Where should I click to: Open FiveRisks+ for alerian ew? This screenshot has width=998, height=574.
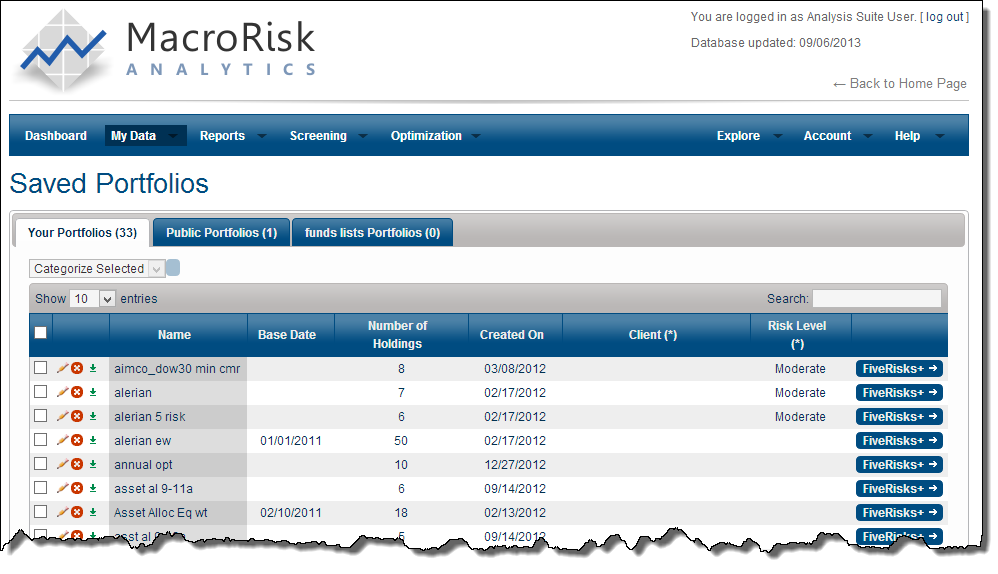coord(899,440)
